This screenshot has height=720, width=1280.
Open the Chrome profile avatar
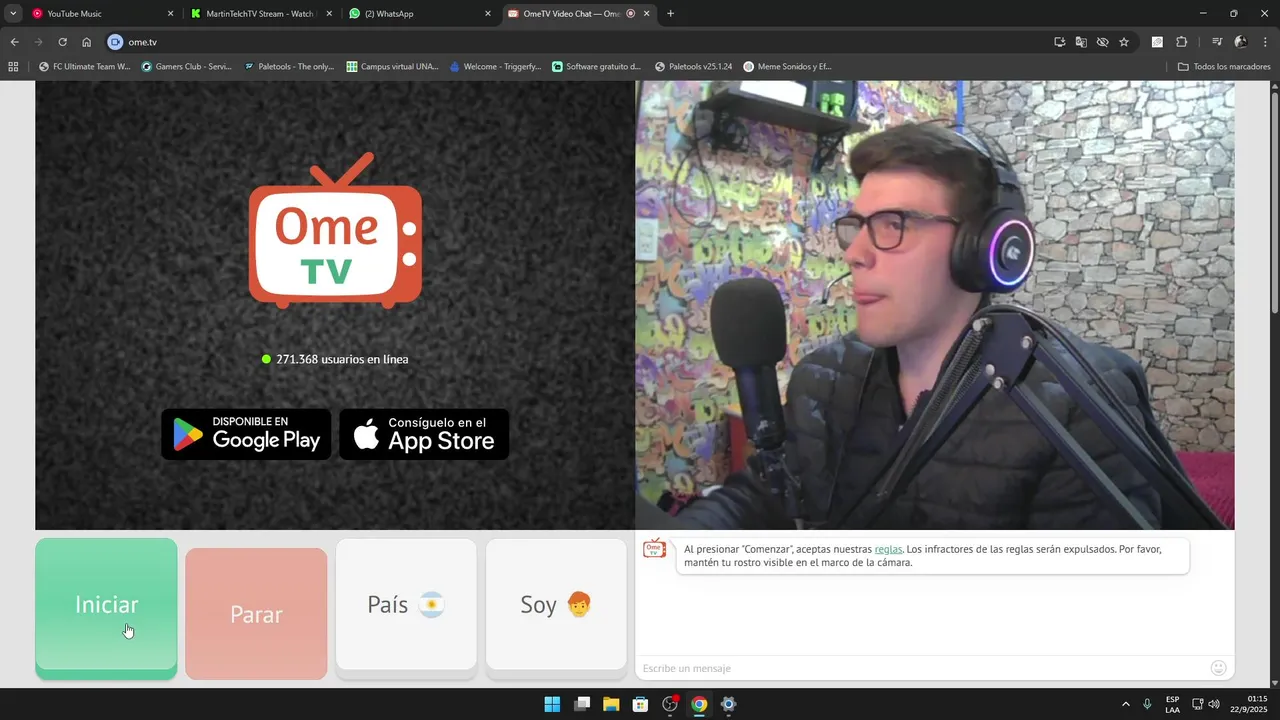coord(1241,42)
